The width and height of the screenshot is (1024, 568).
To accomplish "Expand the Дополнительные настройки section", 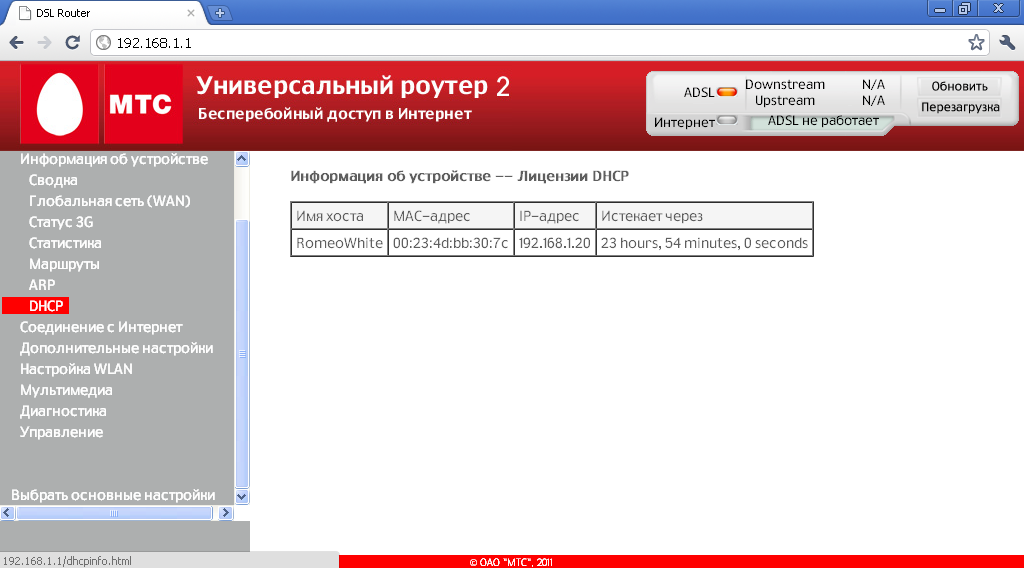I will tap(116, 348).
